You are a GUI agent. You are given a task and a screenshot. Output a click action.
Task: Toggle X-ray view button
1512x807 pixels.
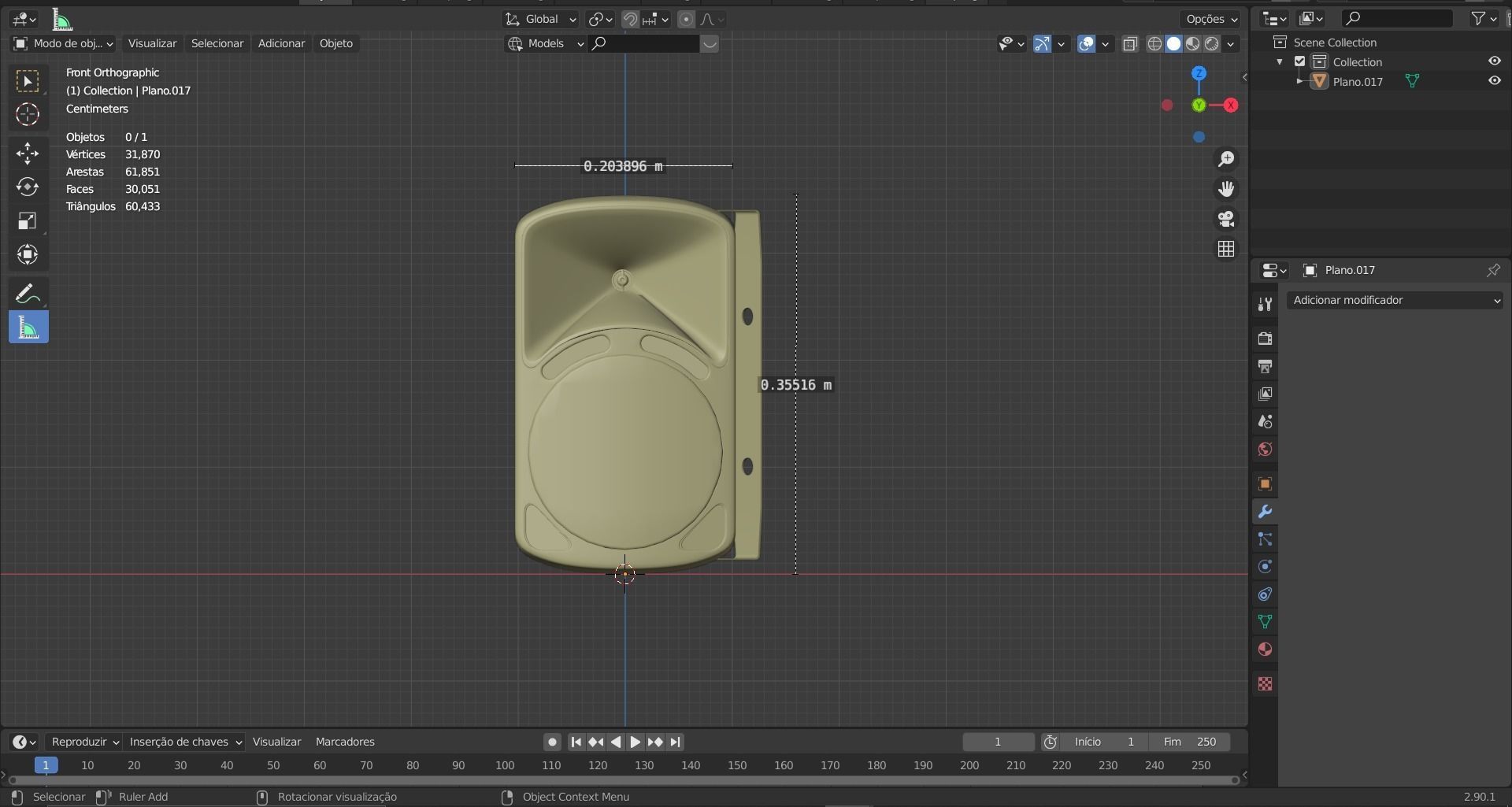(x=1130, y=43)
